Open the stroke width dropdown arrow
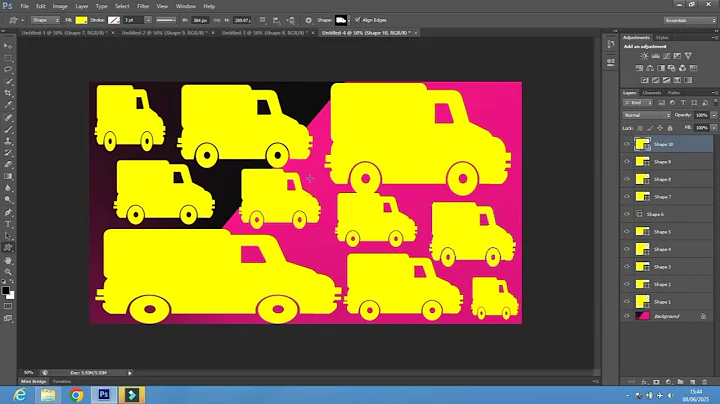Screen dimensions: 720x404 [x=148, y=20]
